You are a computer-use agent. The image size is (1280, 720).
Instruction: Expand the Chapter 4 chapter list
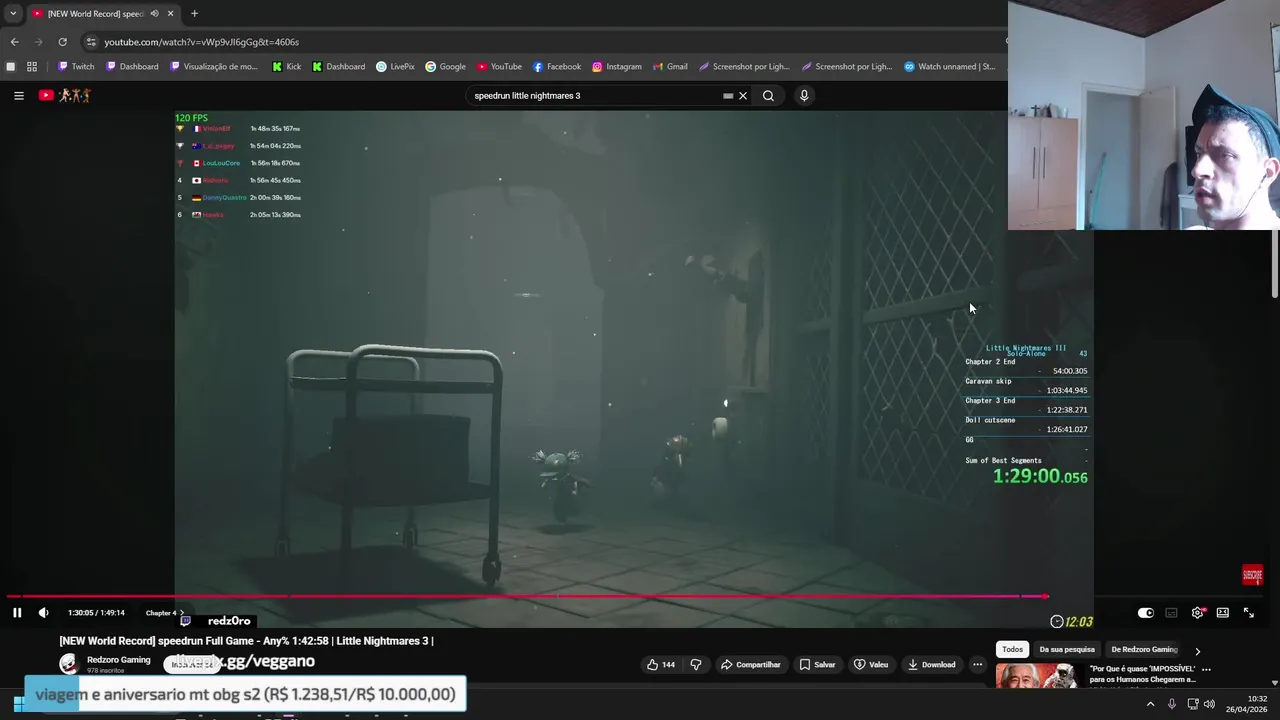[165, 613]
